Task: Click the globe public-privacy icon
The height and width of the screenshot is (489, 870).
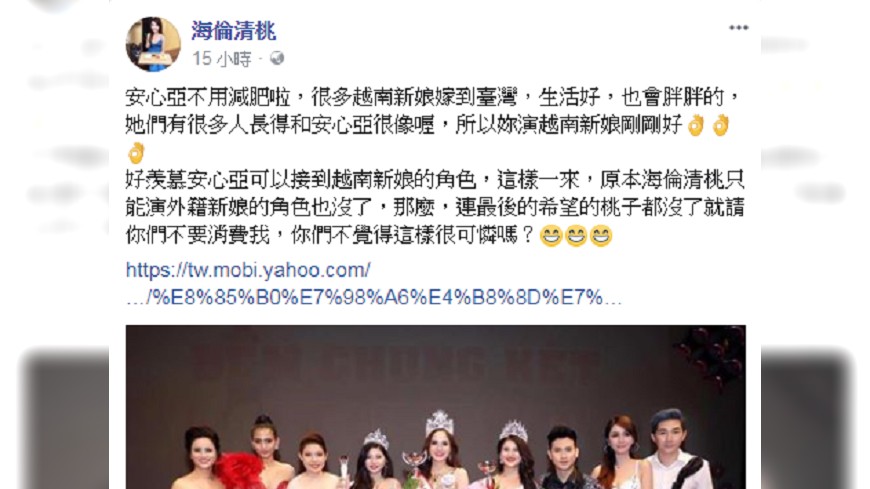Action: coord(276,58)
